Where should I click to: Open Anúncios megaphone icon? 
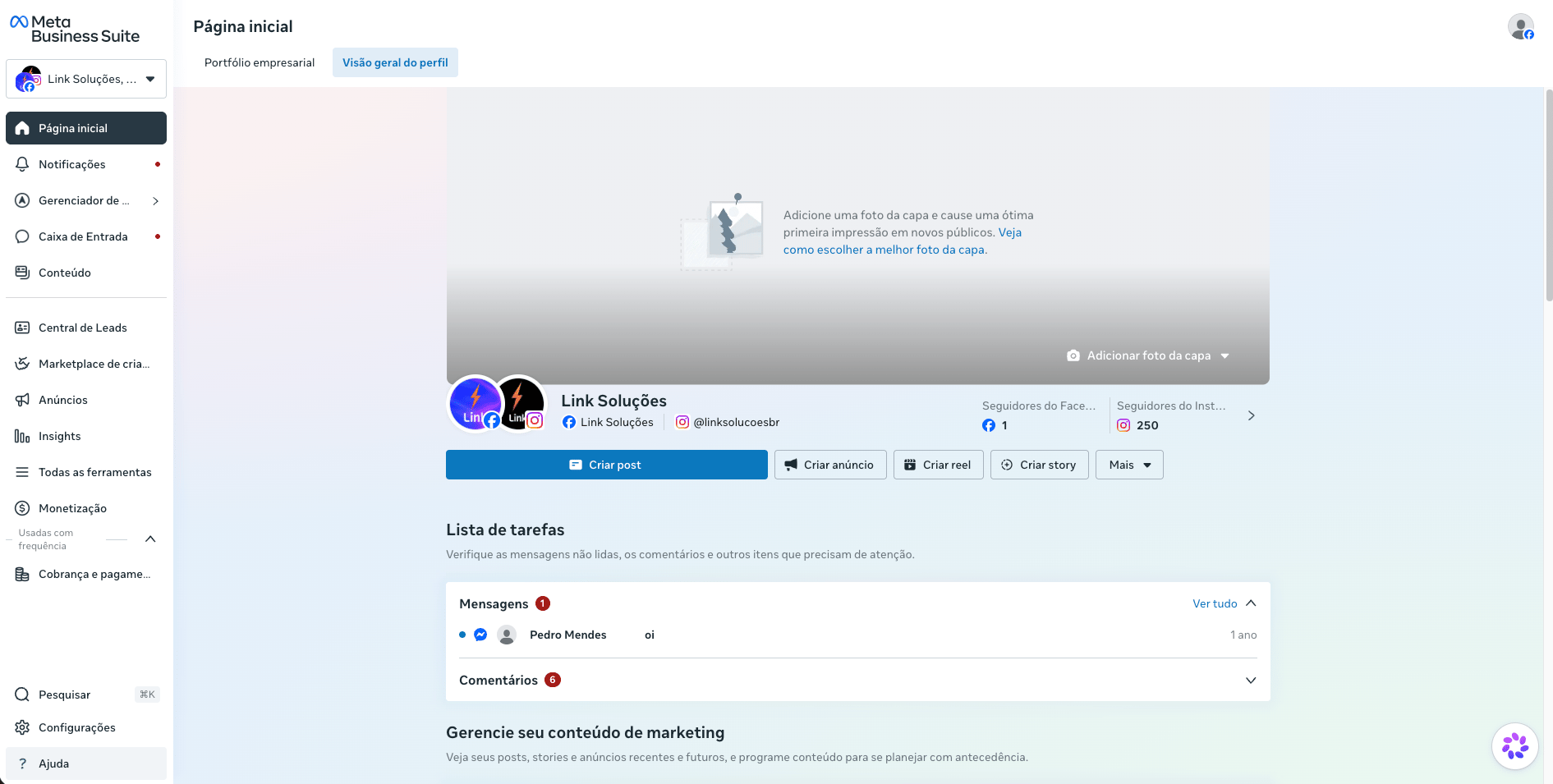point(22,400)
